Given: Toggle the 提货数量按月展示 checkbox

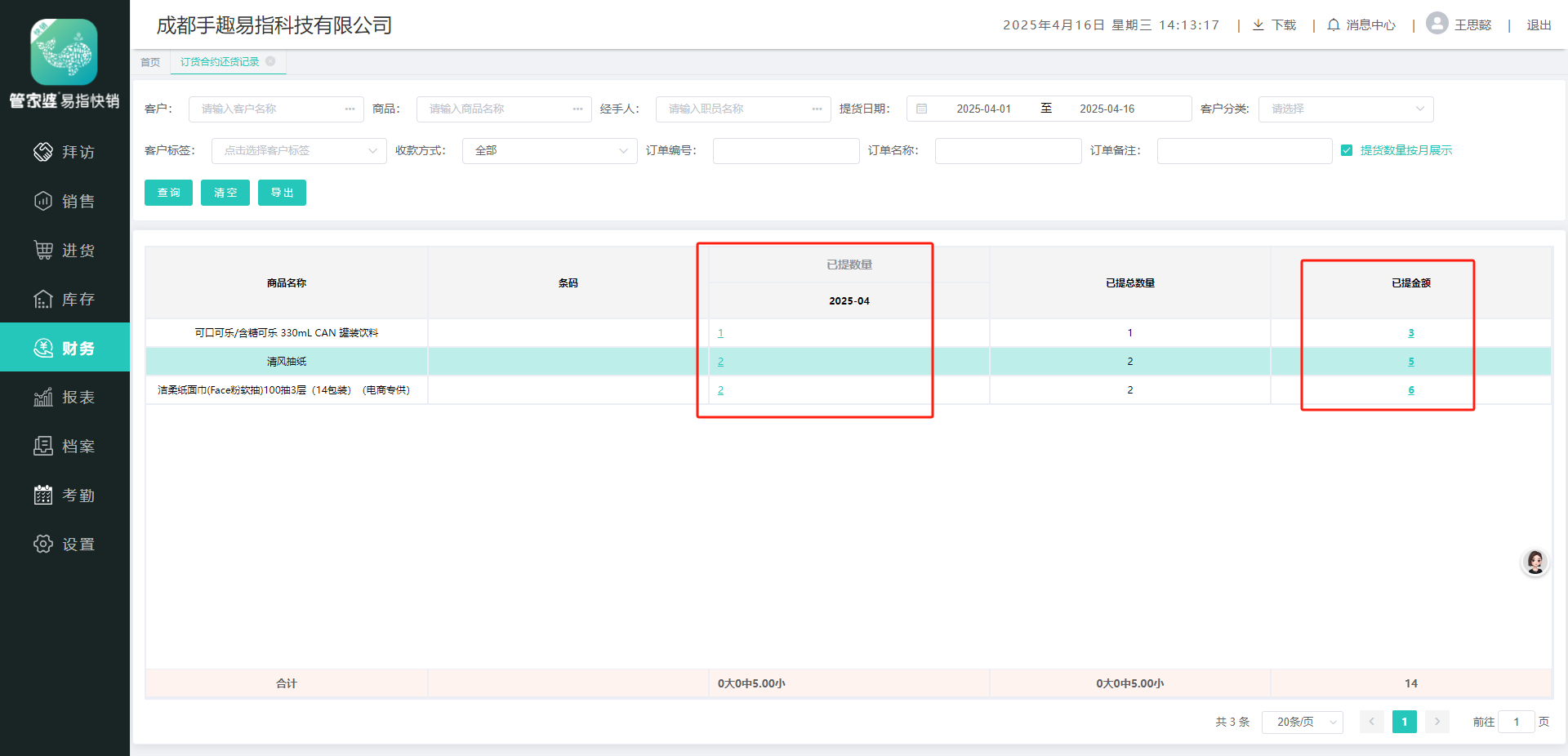Looking at the screenshot, I should pos(1347,150).
